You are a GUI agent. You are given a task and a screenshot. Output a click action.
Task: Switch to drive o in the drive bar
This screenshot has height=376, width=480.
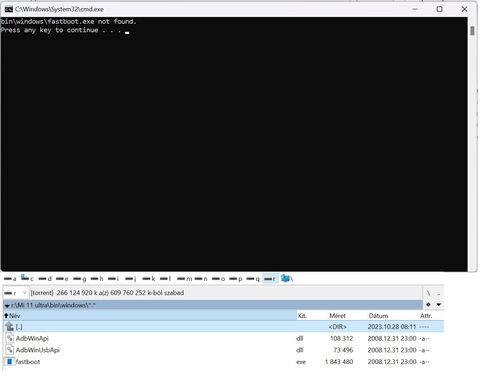click(218, 279)
